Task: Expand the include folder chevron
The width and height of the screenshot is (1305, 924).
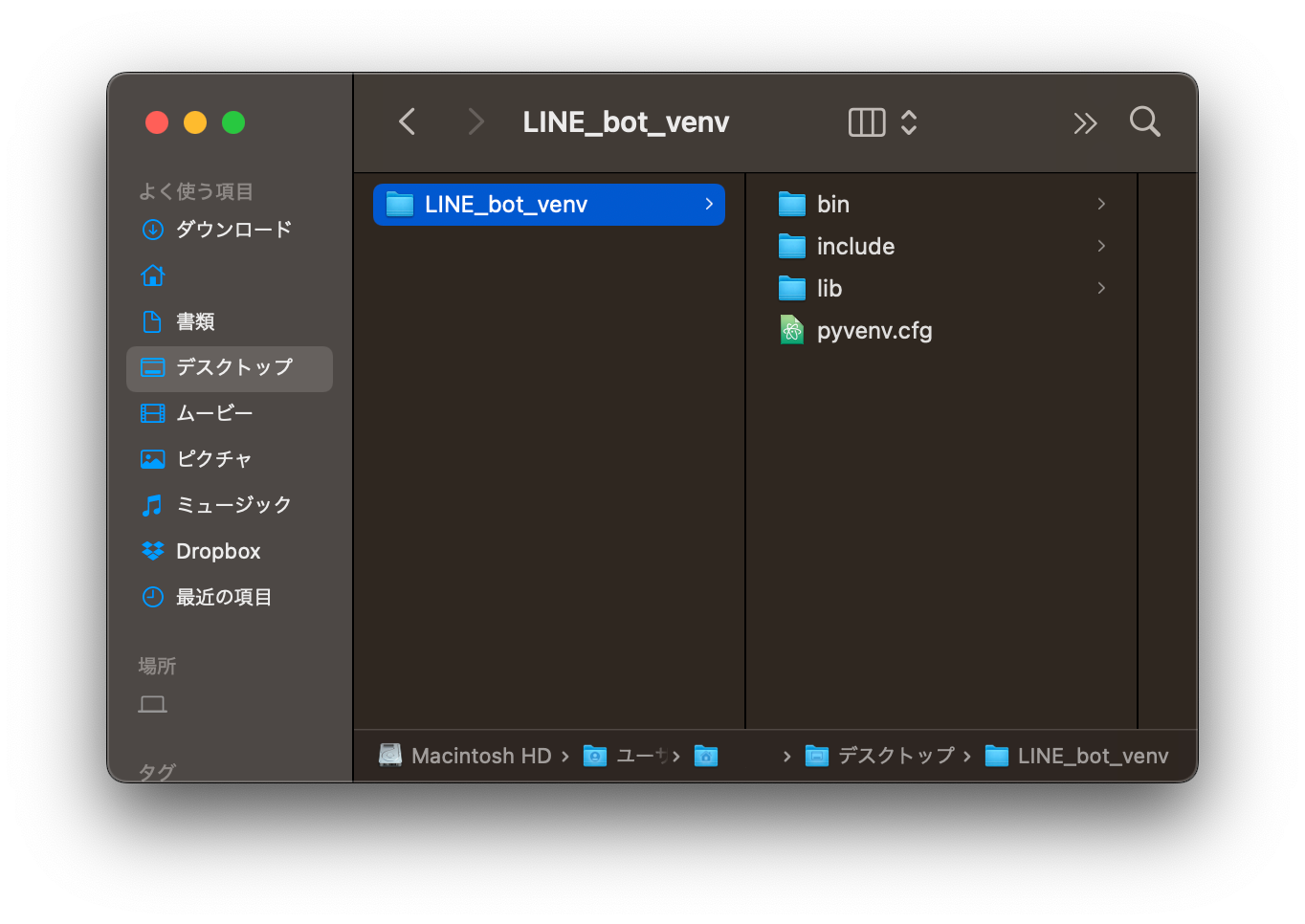Action: pyautogui.click(x=1101, y=246)
